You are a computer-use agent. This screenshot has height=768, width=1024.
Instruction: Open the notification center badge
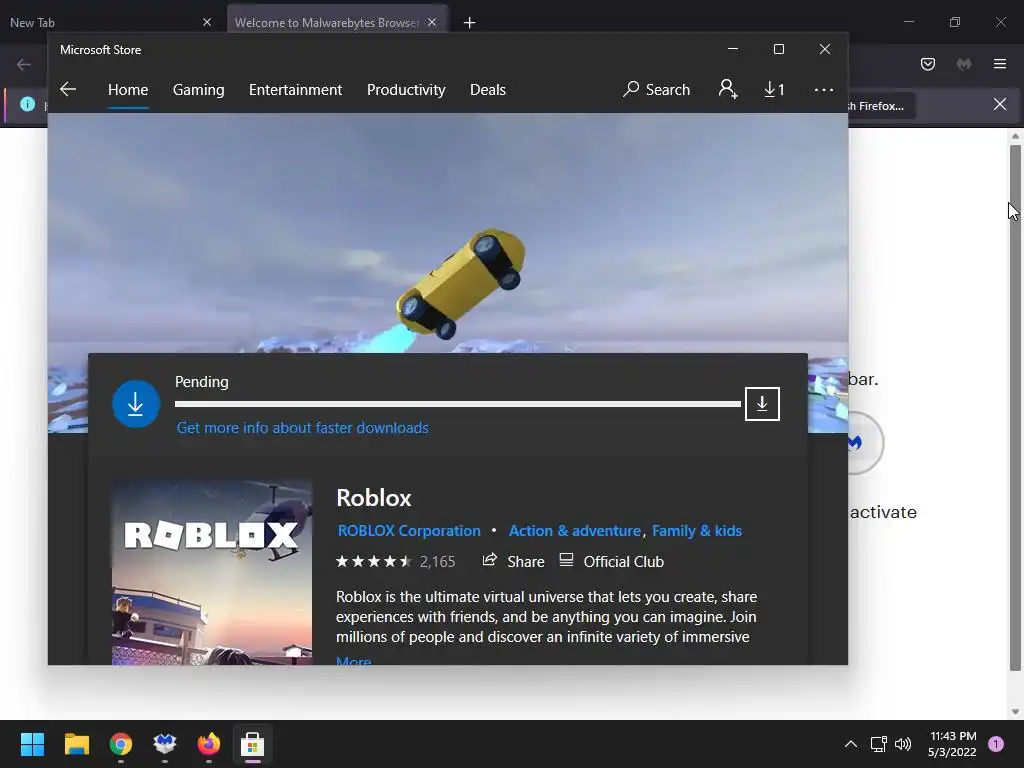[x=996, y=744]
